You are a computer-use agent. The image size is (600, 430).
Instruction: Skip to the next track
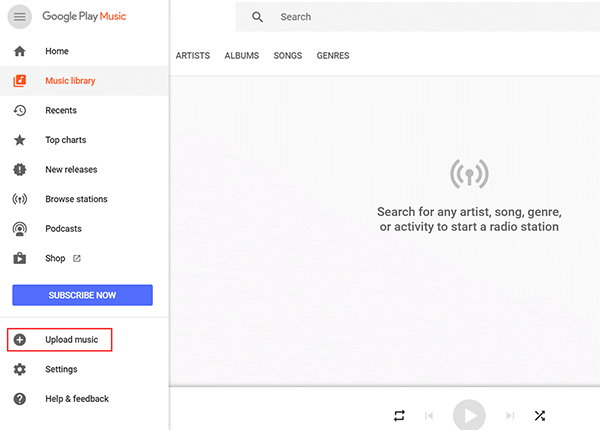point(510,415)
